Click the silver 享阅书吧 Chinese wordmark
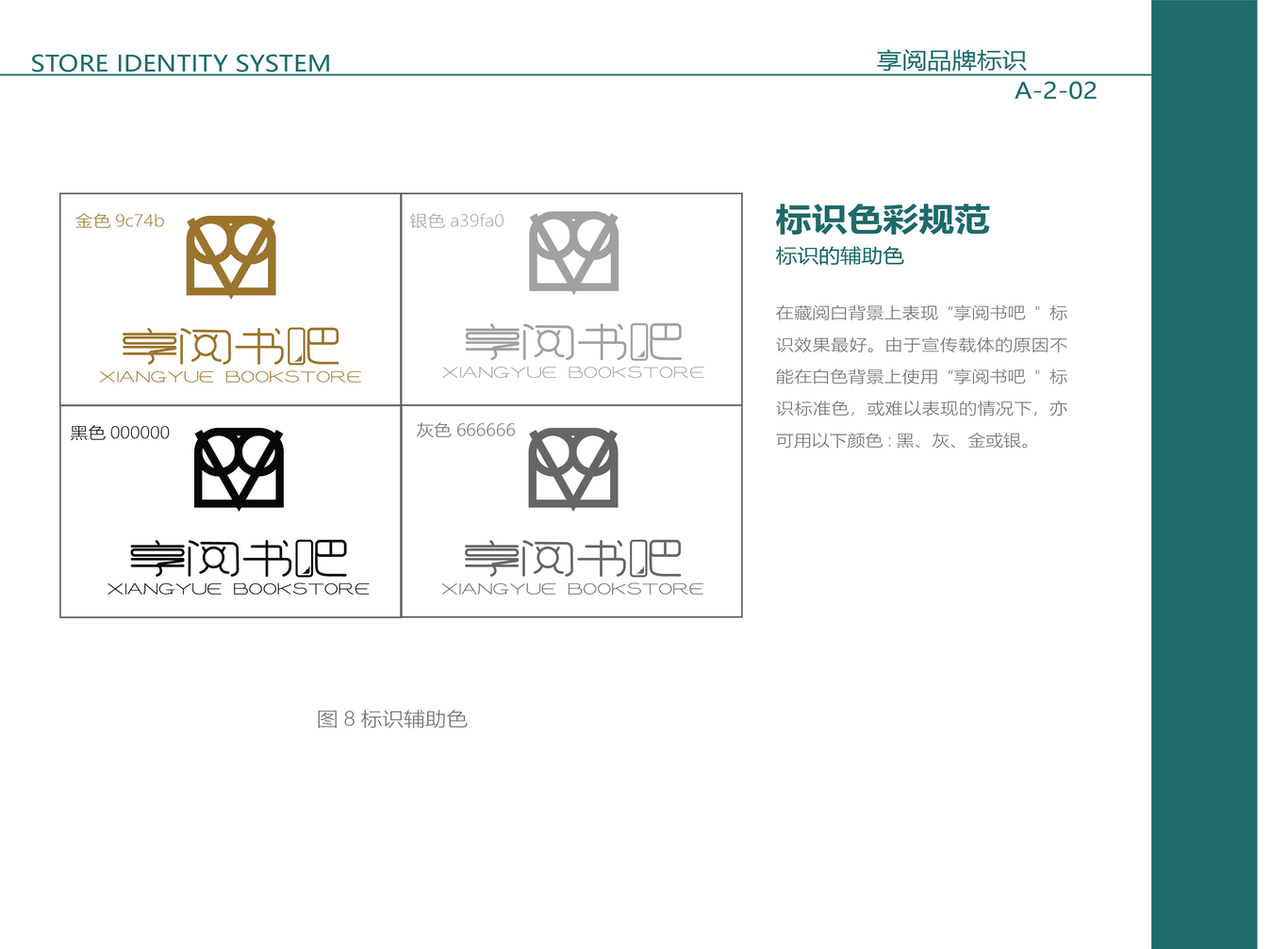 [x=573, y=342]
